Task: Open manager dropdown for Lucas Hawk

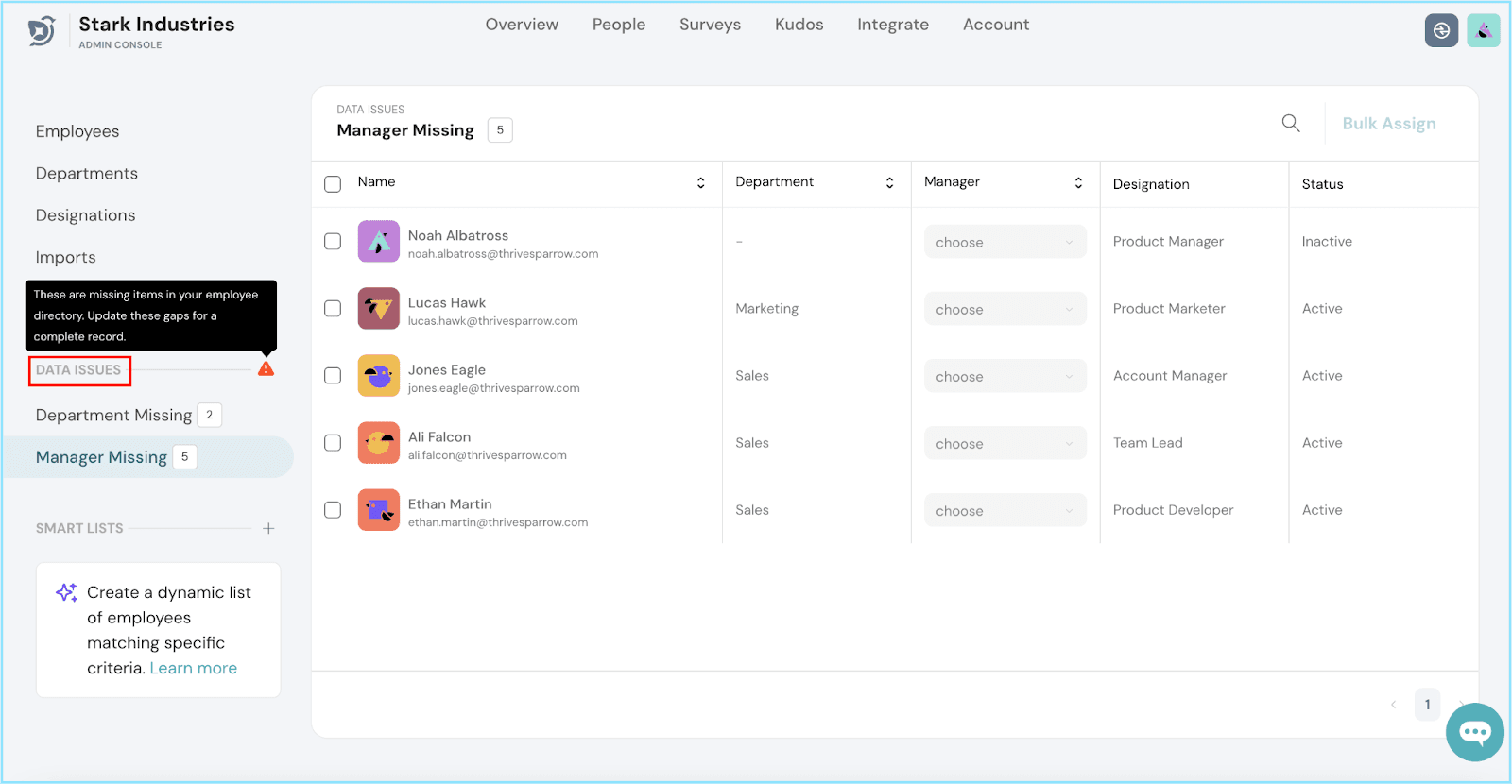Action: [x=1005, y=309]
